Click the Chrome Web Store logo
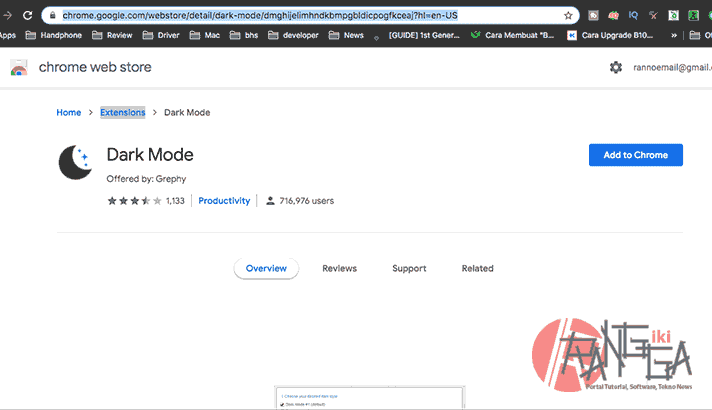This screenshot has width=712, height=410. pos(19,68)
